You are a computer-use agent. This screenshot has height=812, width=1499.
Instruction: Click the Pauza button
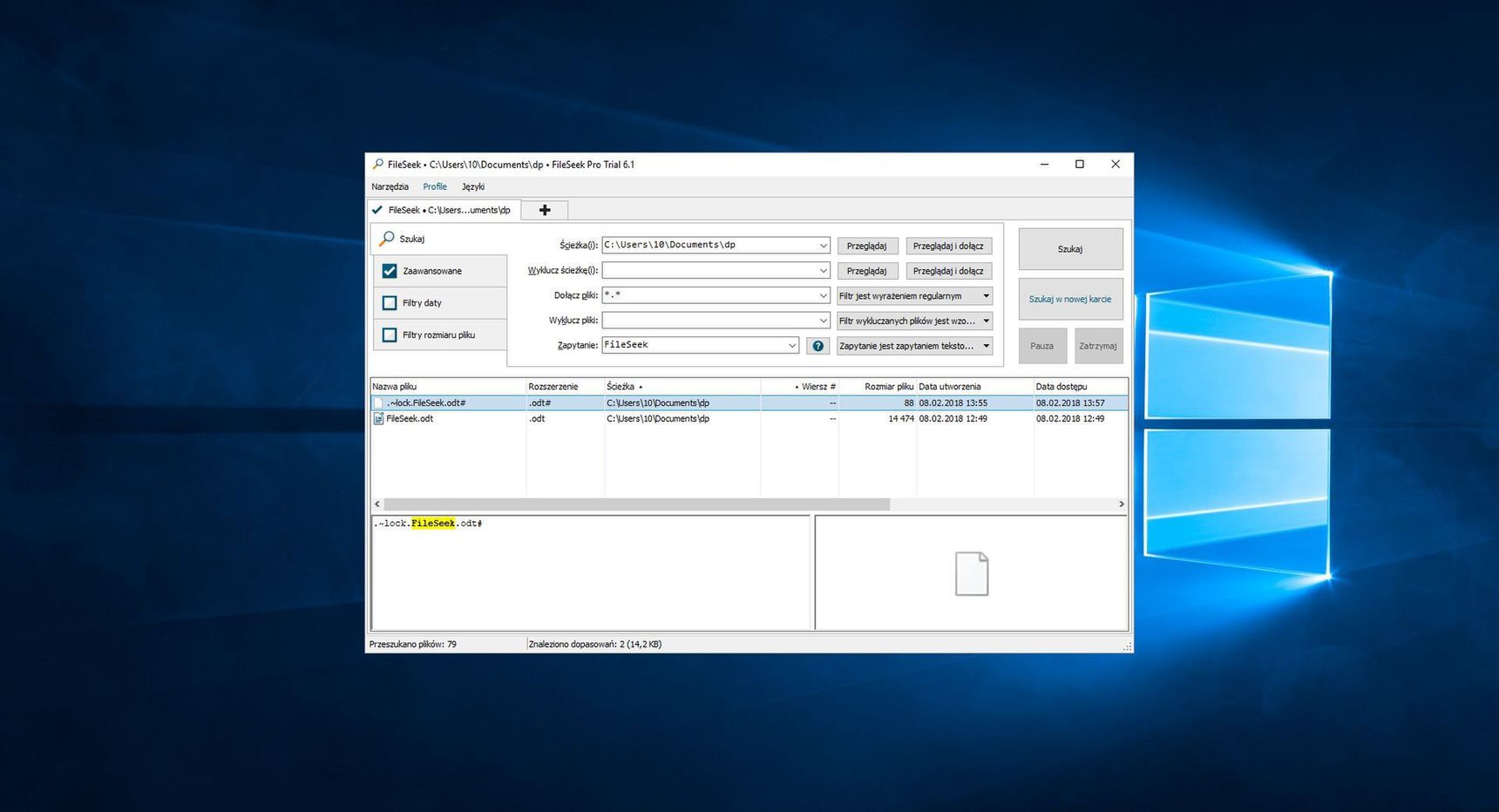click(1042, 346)
